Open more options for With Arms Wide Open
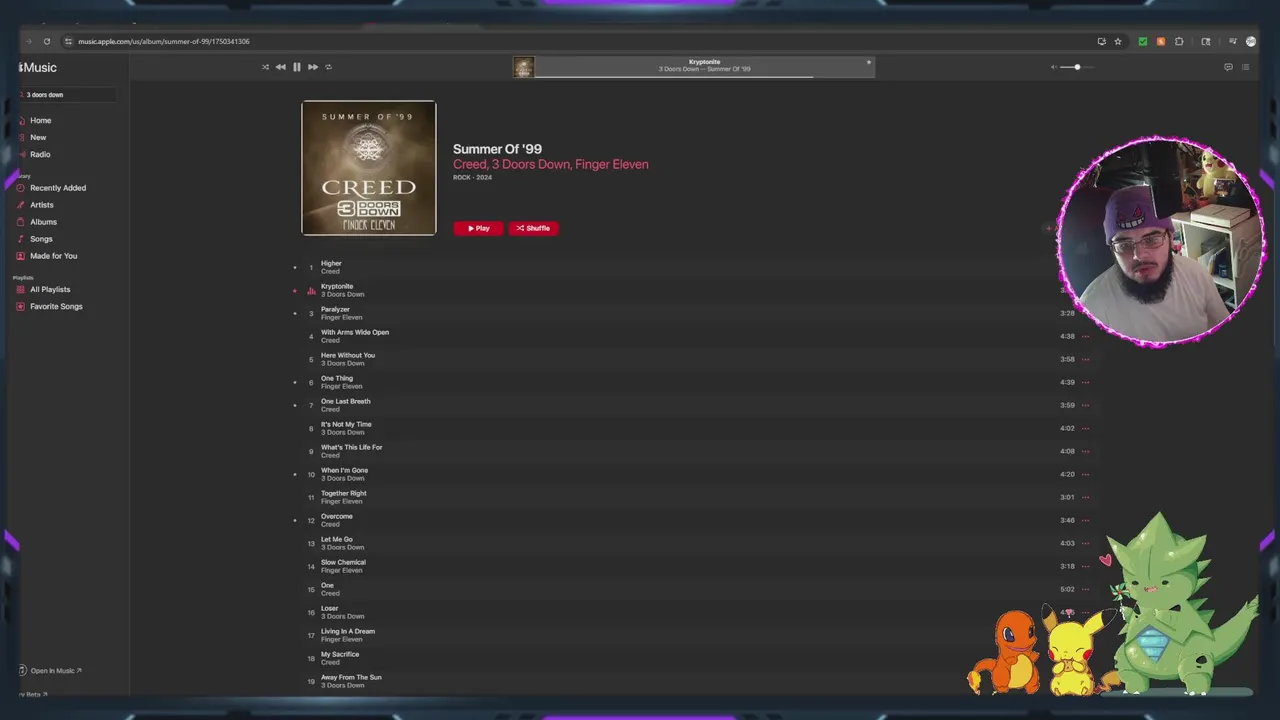The width and height of the screenshot is (1280, 720). pyautogui.click(x=1086, y=337)
